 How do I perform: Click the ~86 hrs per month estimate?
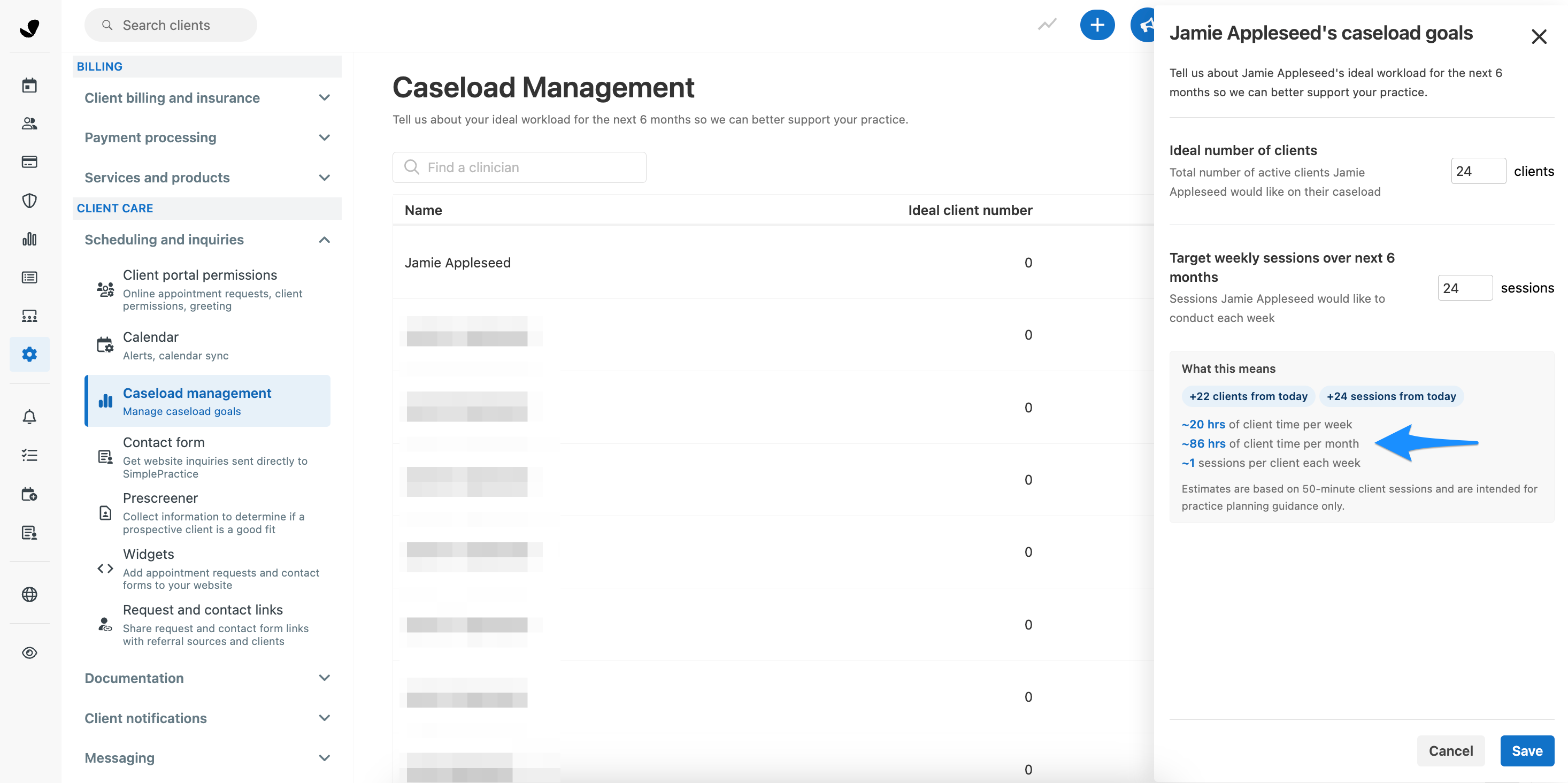tap(1270, 444)
